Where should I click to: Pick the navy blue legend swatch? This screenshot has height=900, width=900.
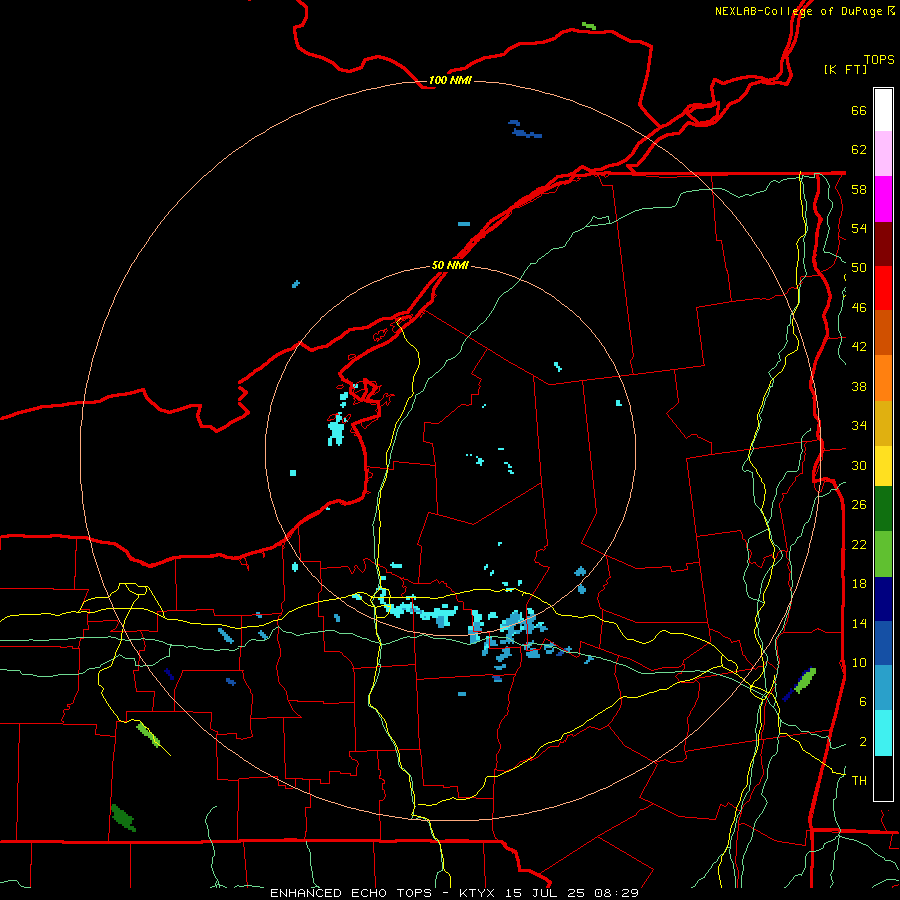883,599
